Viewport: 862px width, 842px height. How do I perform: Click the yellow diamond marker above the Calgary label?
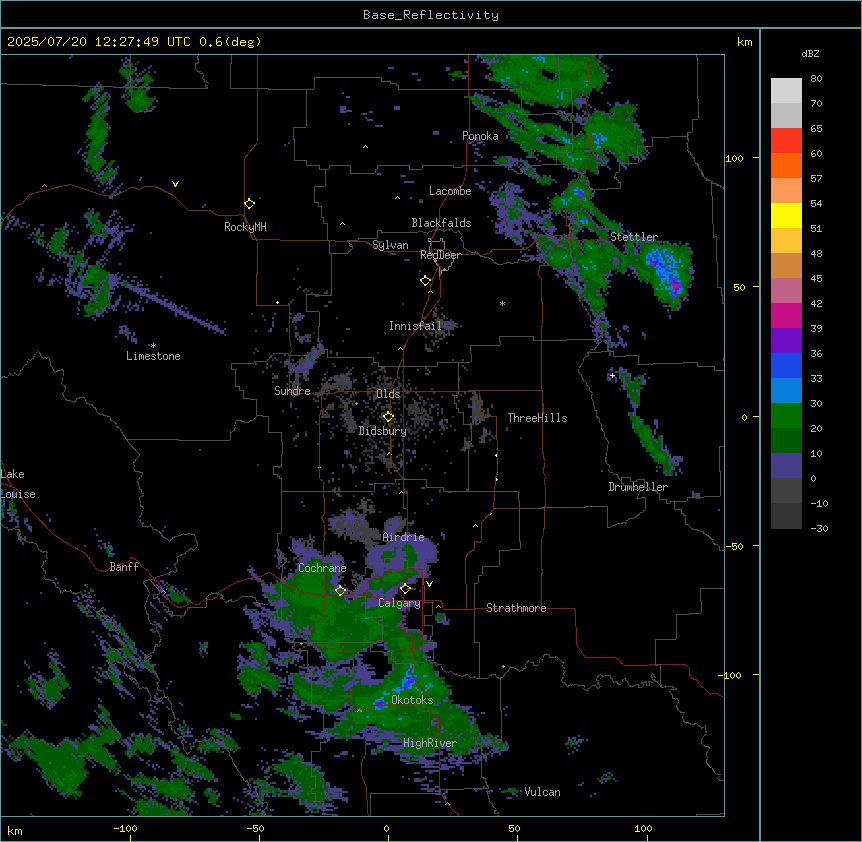405,589
